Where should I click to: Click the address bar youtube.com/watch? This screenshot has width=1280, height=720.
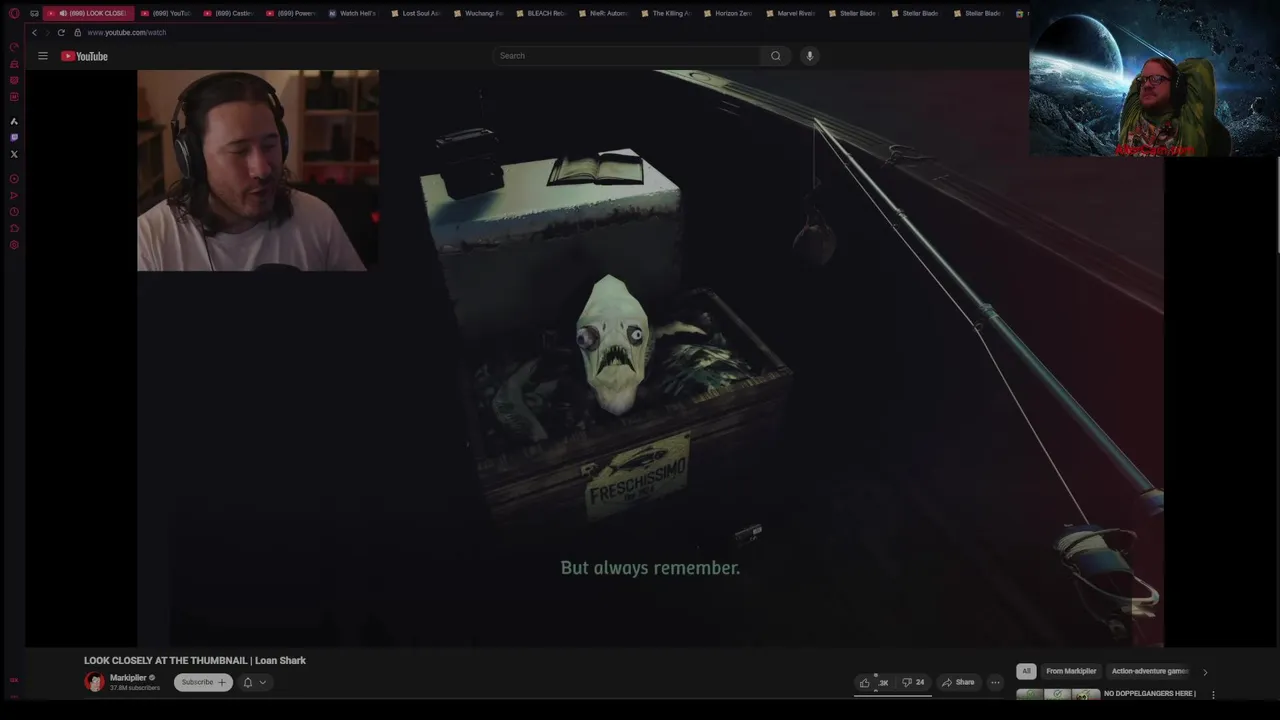click(127, 32)
